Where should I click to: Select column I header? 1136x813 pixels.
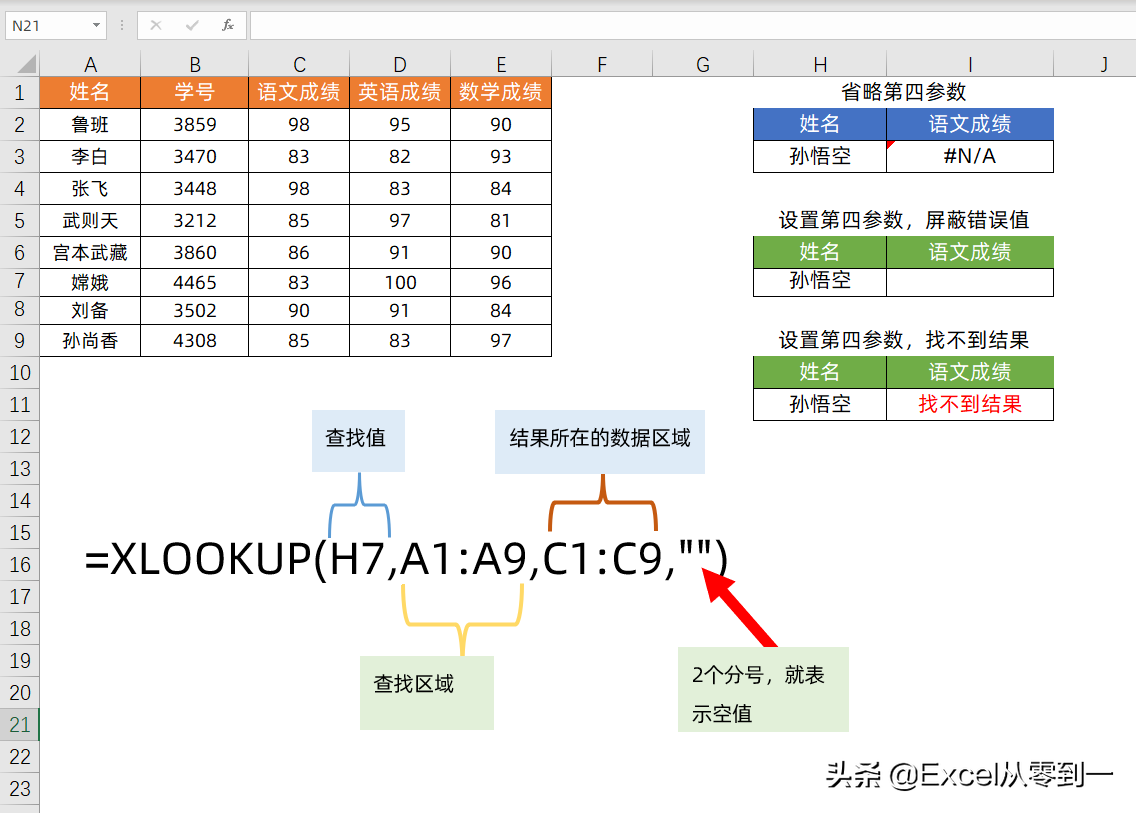(x=970, y=64)
